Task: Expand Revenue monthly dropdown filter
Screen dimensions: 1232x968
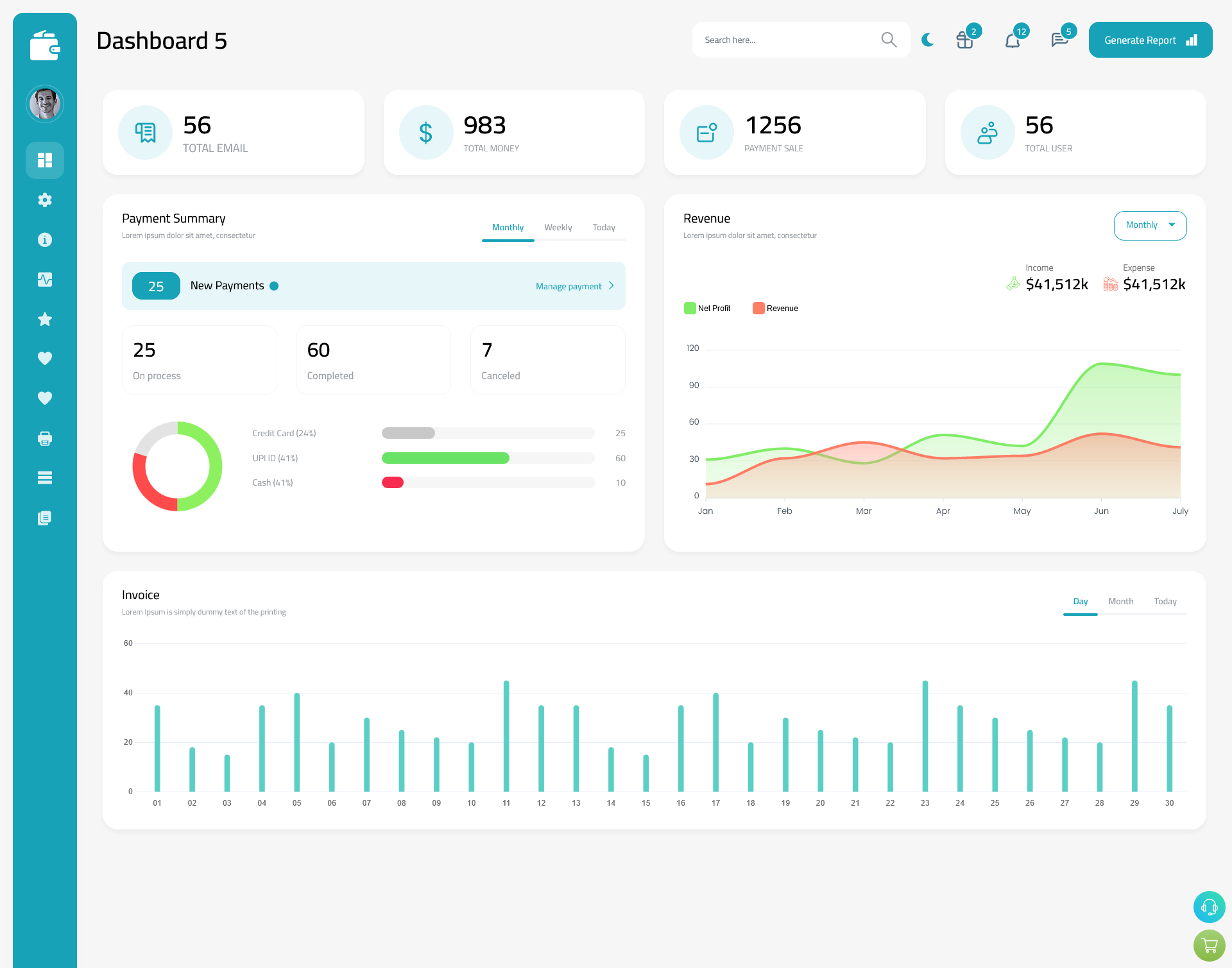Action: pyautogui.click(x=1149, y=224)
